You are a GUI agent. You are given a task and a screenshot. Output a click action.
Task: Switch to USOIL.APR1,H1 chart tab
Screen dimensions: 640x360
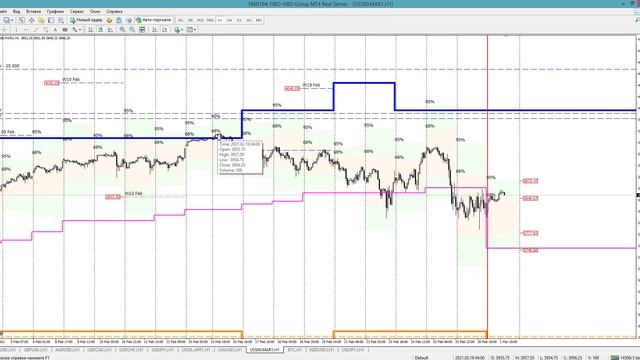tap(196, 350)
